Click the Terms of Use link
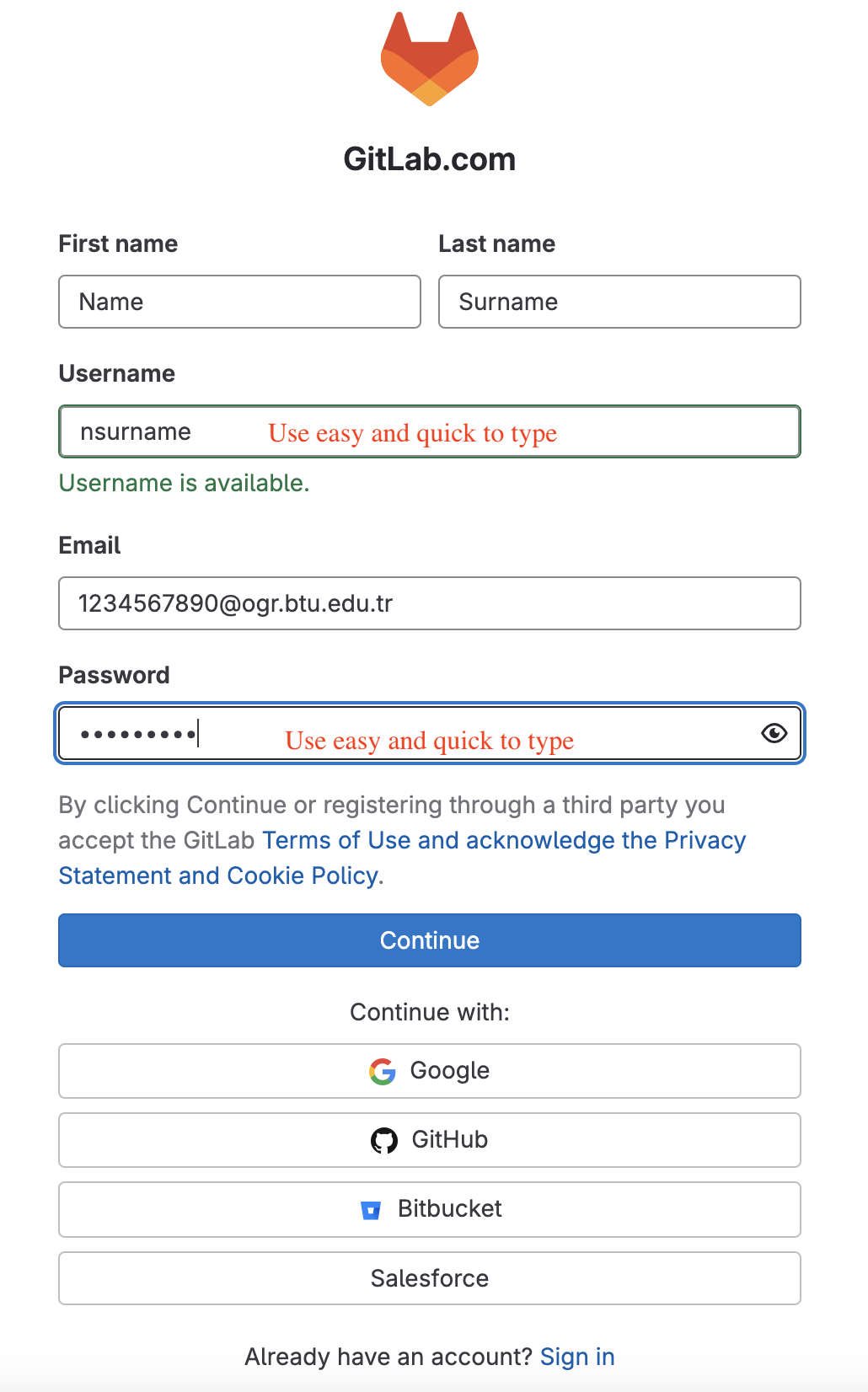 pyautogui.click(x=337, y=840)
